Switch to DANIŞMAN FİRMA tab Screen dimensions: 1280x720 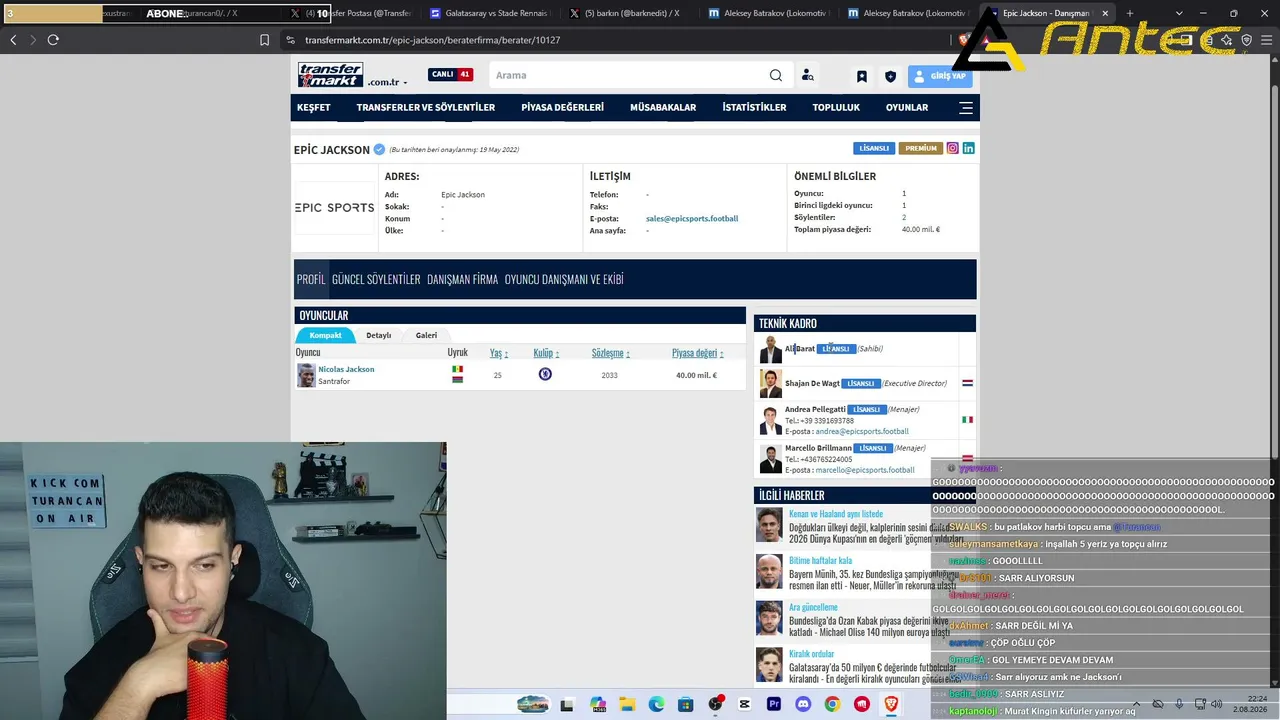(462, 280)
